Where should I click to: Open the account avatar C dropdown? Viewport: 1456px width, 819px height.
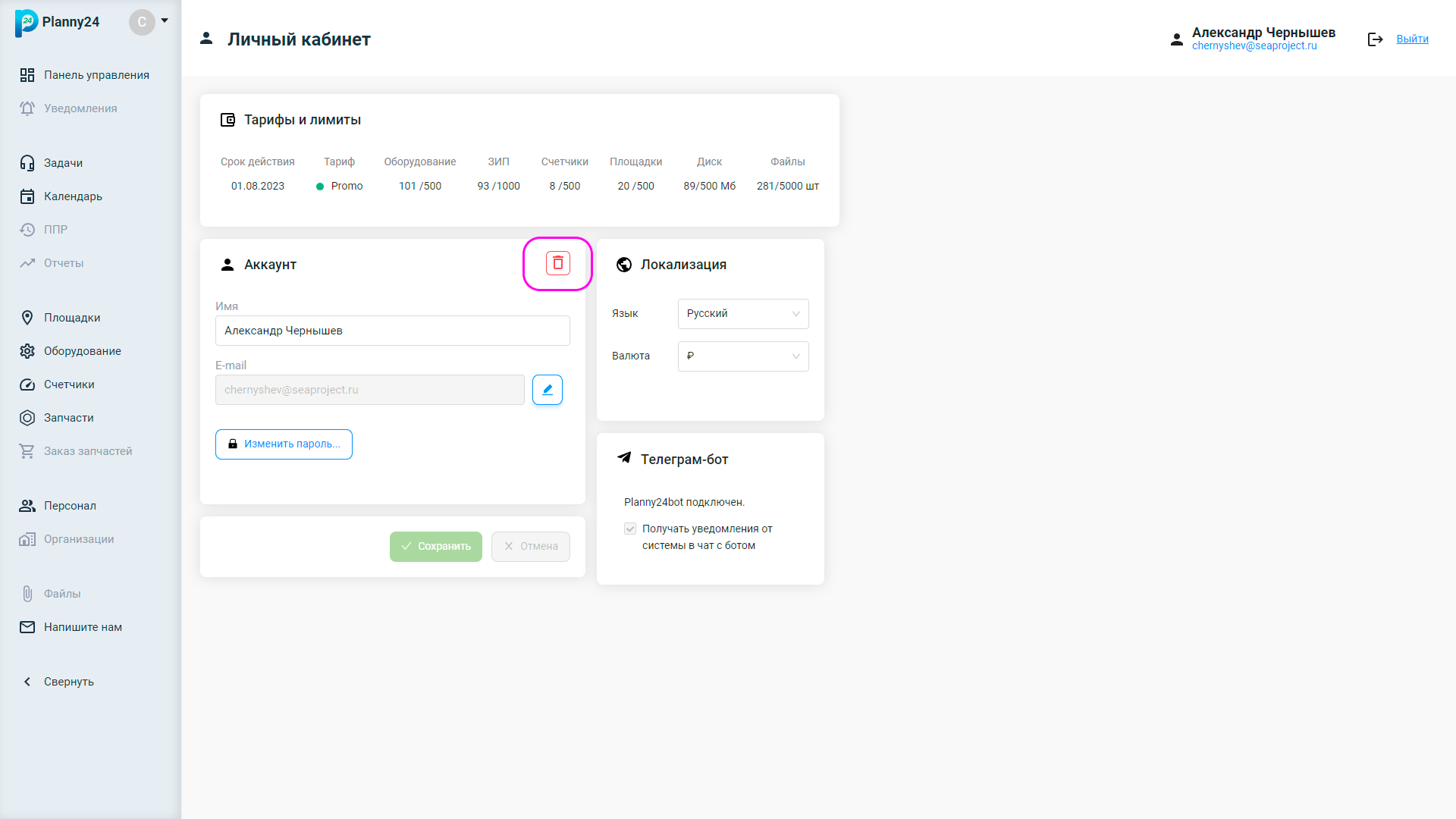(149, 22)
